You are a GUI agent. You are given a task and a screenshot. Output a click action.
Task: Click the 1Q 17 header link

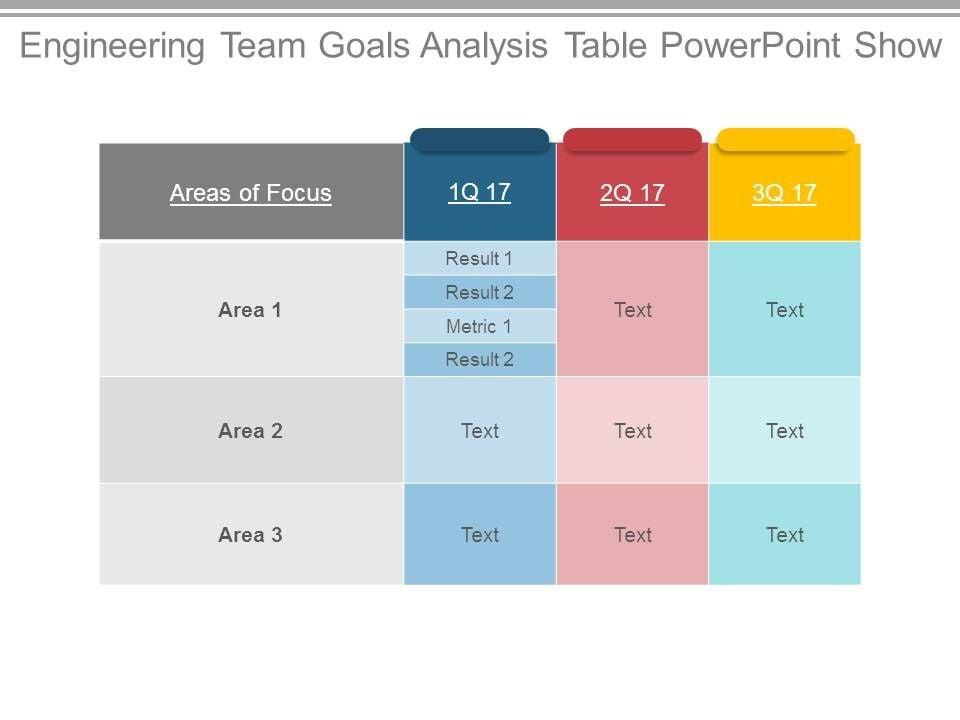click(480, 192)
